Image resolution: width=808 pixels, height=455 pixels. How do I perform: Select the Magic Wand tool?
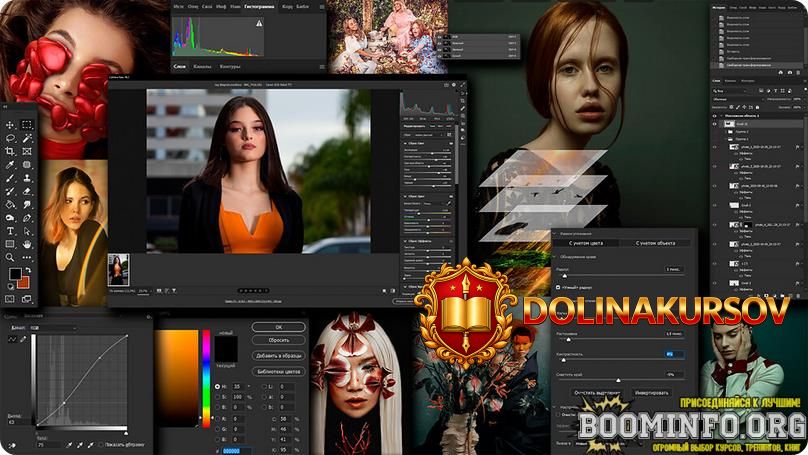(27, 138)
